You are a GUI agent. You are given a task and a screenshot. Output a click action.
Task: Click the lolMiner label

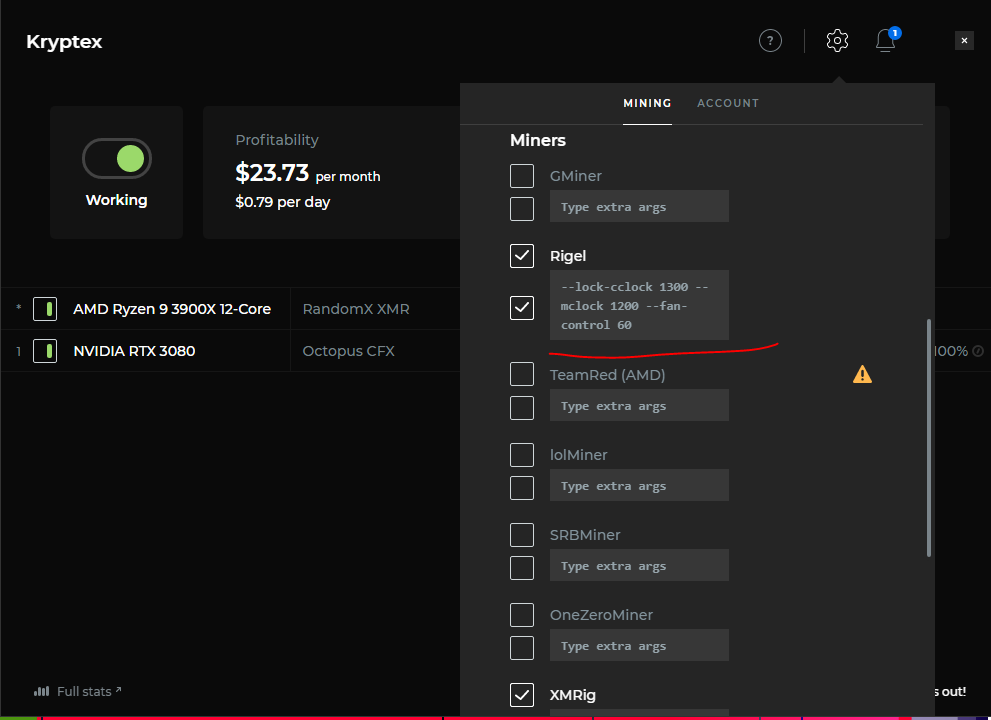pos(578,455)
